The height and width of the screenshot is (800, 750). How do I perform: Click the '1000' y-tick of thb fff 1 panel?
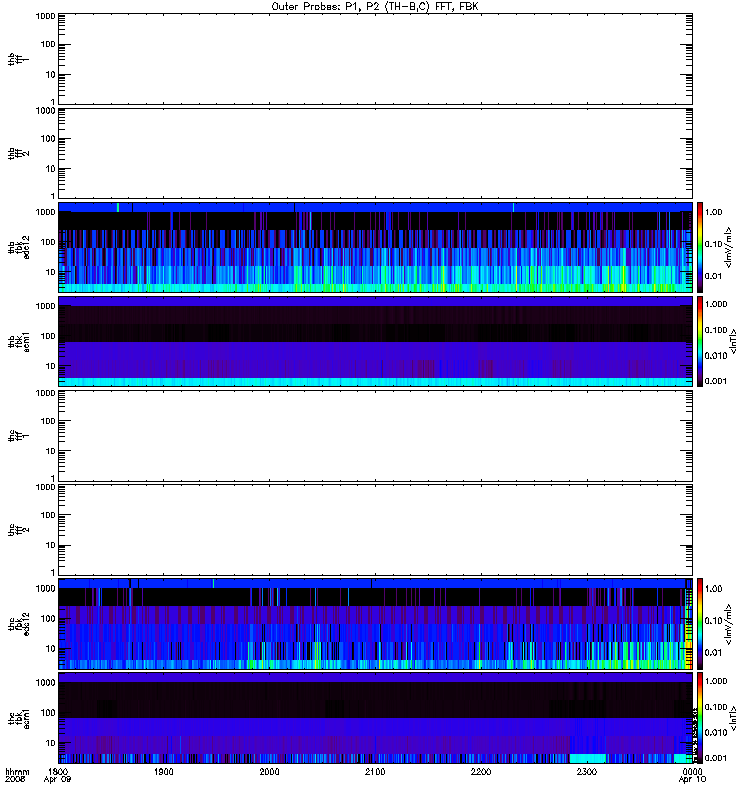[45, 16]
